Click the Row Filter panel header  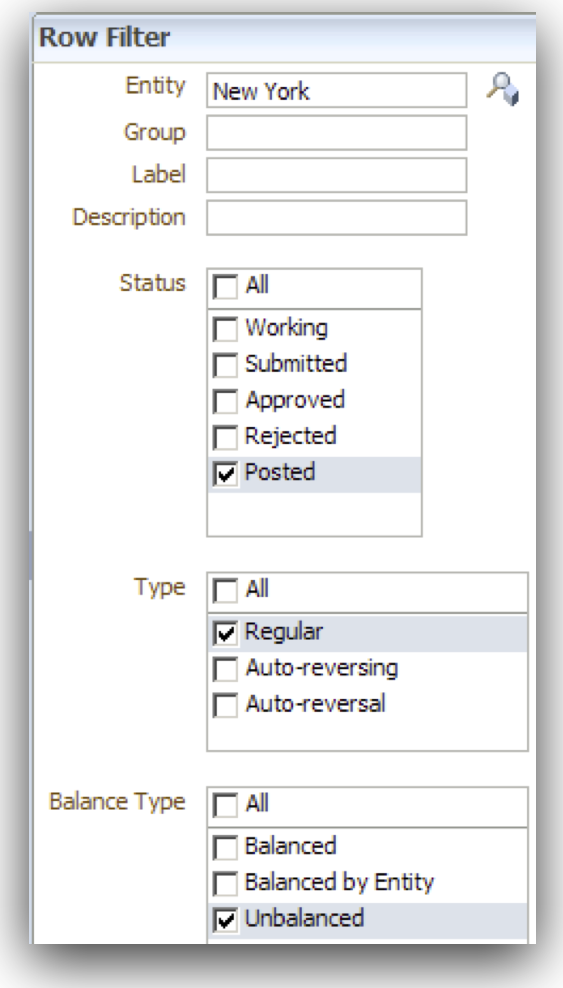[x=285, y=38]
